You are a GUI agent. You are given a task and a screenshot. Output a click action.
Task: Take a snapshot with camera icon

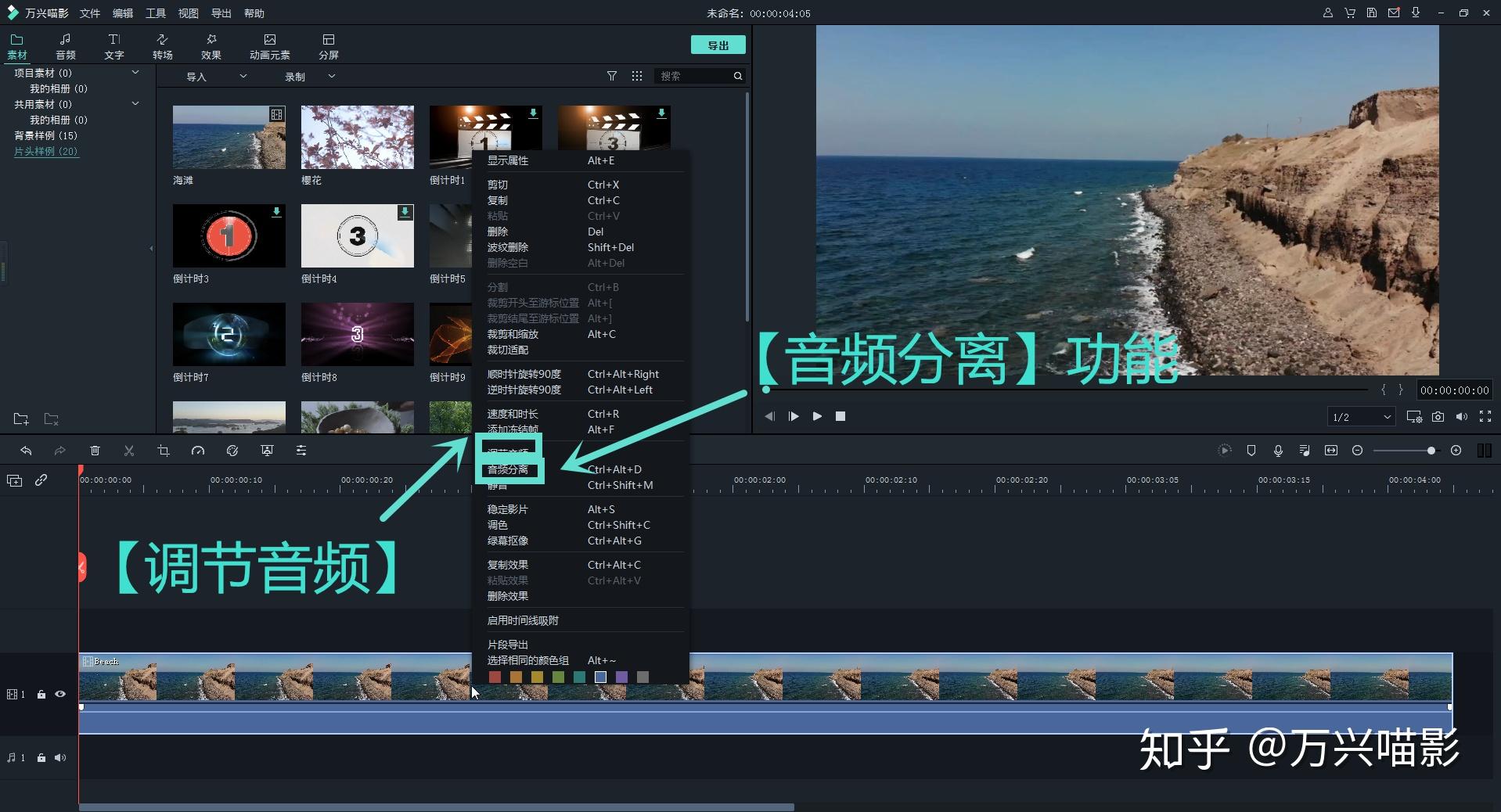click(1438, 417)
